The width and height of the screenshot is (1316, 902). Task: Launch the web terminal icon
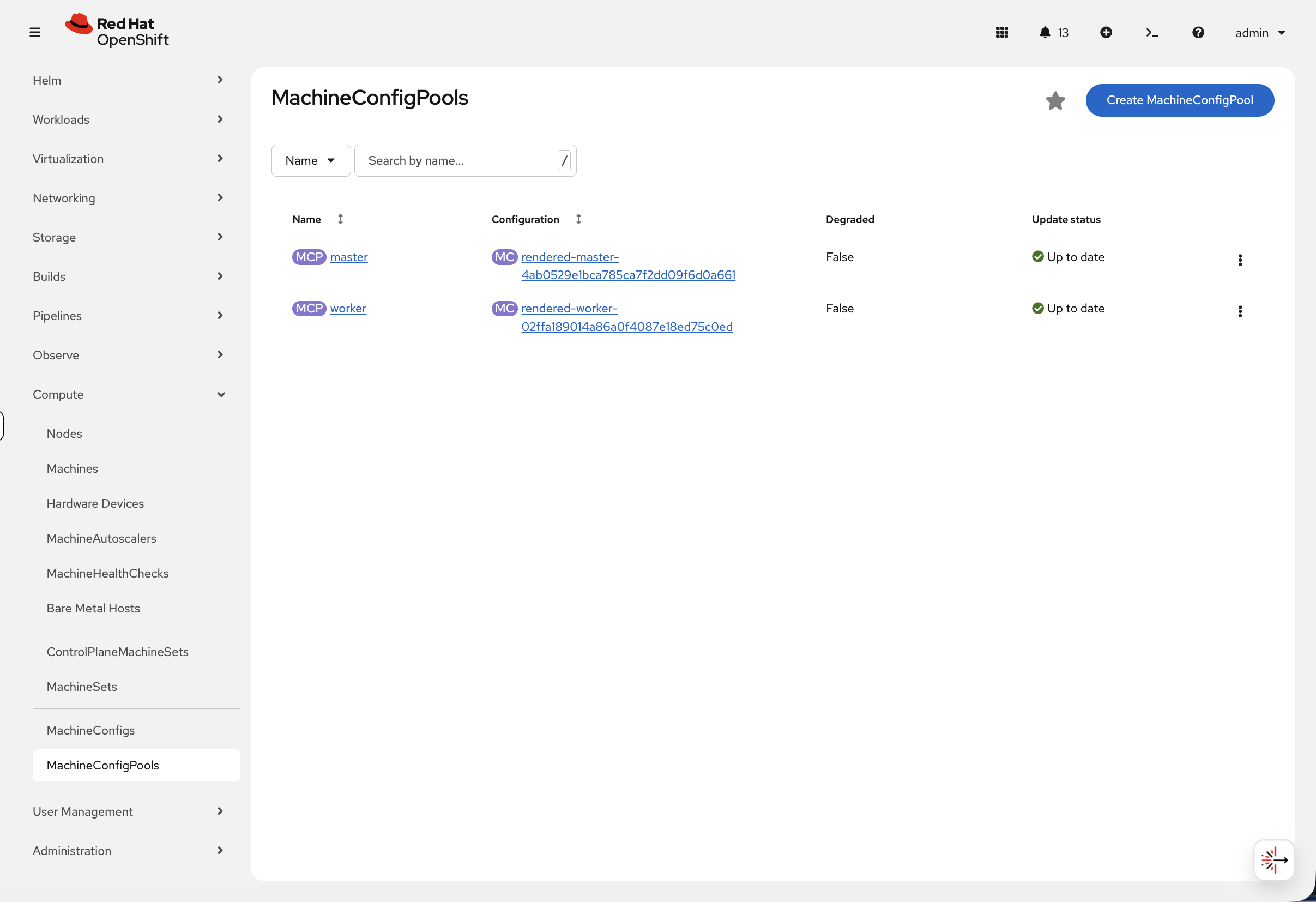click(x=1152, y=32)
